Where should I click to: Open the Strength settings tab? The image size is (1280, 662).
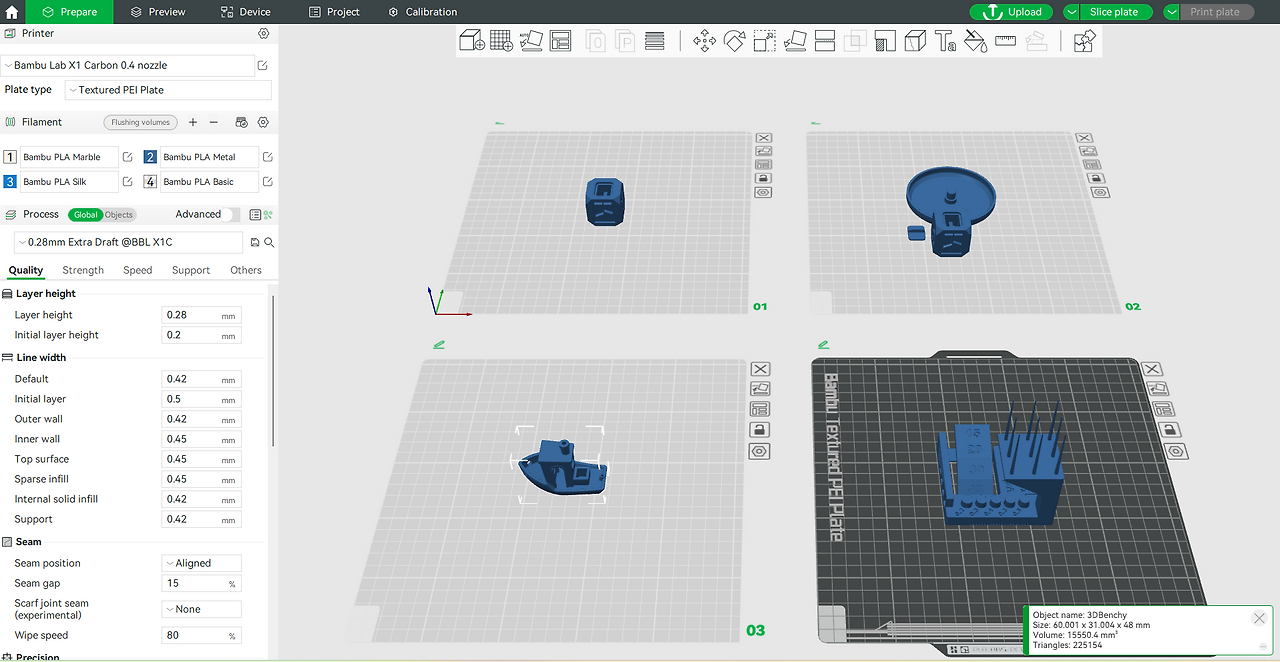point(83,270)
